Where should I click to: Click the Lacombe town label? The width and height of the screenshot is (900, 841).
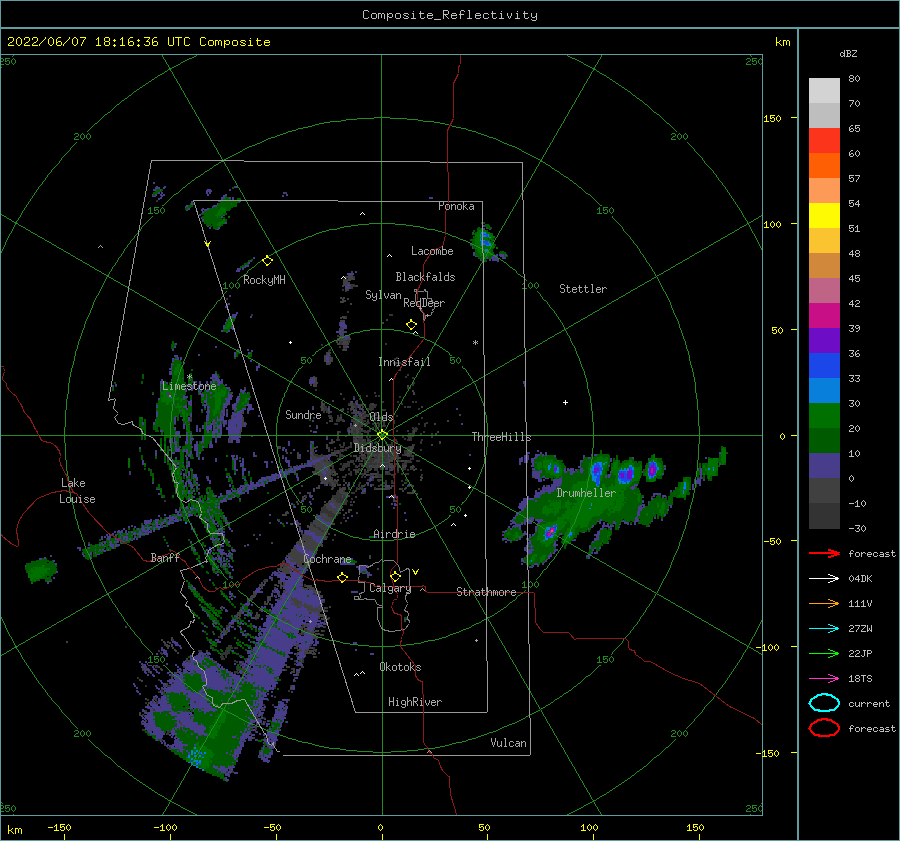point(432,251)
